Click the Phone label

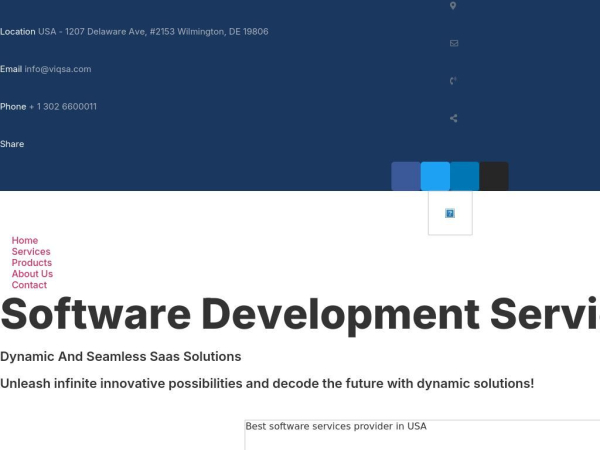pos(13,107)
